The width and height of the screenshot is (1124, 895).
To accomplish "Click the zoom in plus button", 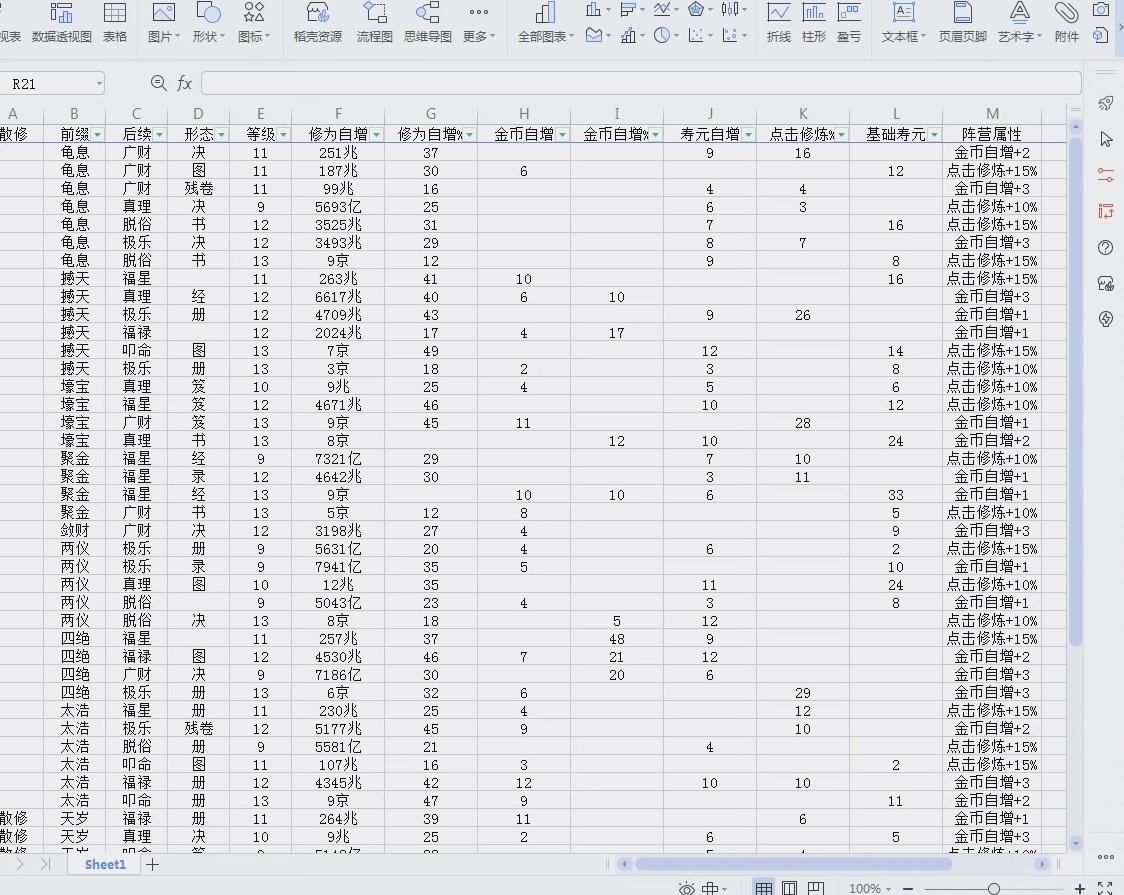I will 1080,889.
